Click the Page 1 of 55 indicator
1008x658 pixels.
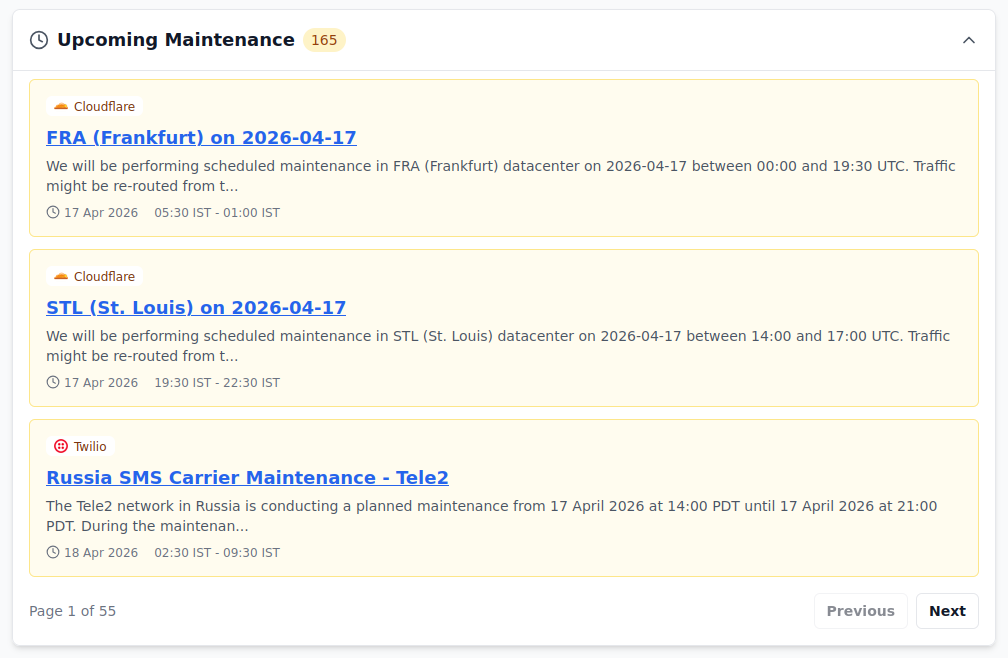coord(72,611)
